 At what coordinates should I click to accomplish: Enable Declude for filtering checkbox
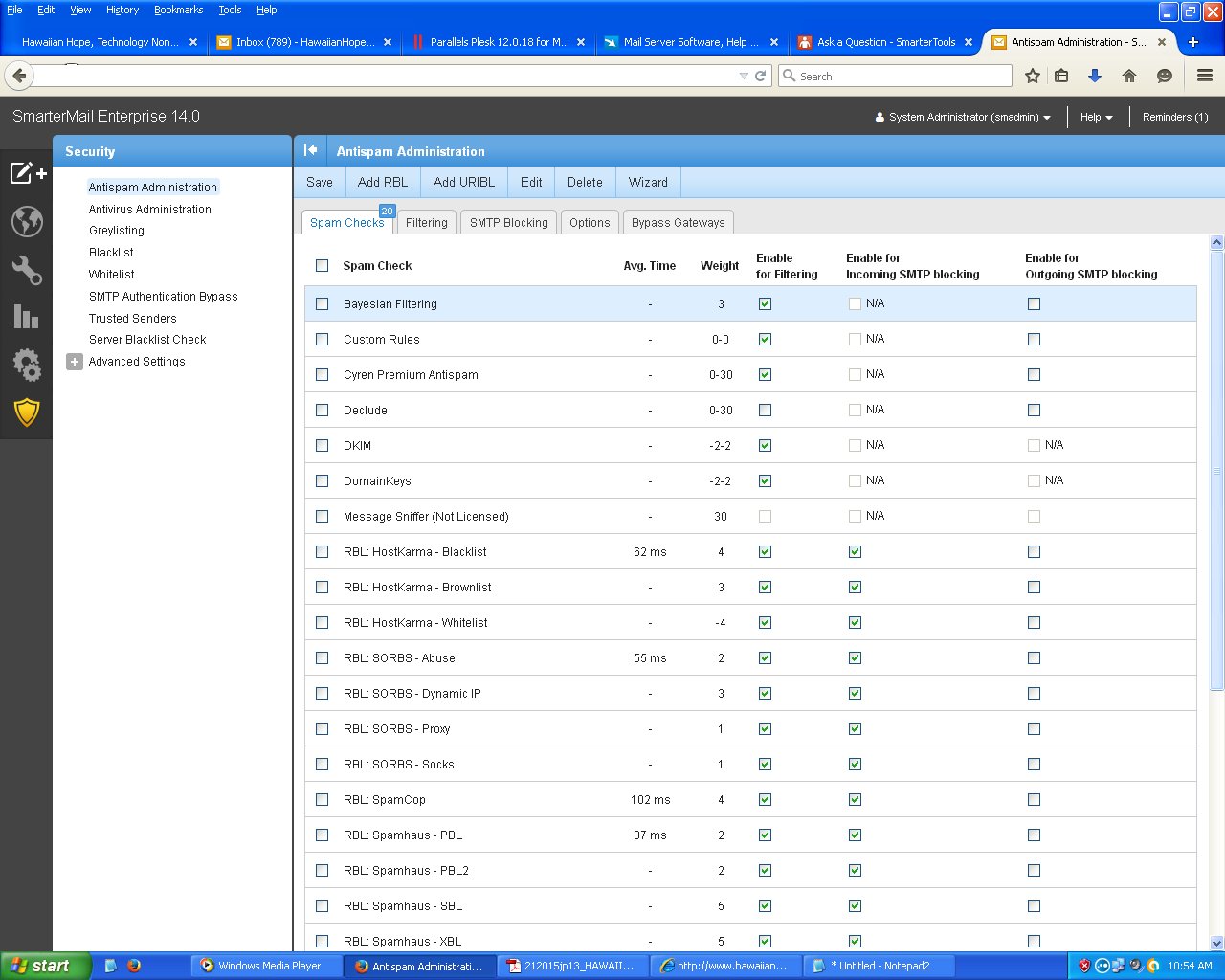coord(765,411)
